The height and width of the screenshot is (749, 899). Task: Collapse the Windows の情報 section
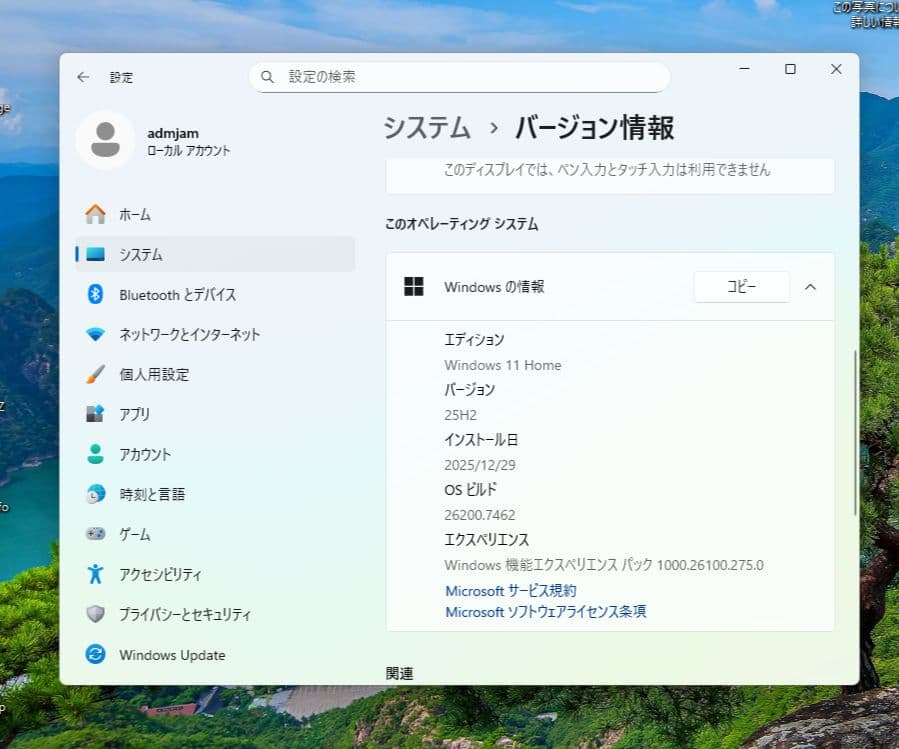click(x=811, y=286)
